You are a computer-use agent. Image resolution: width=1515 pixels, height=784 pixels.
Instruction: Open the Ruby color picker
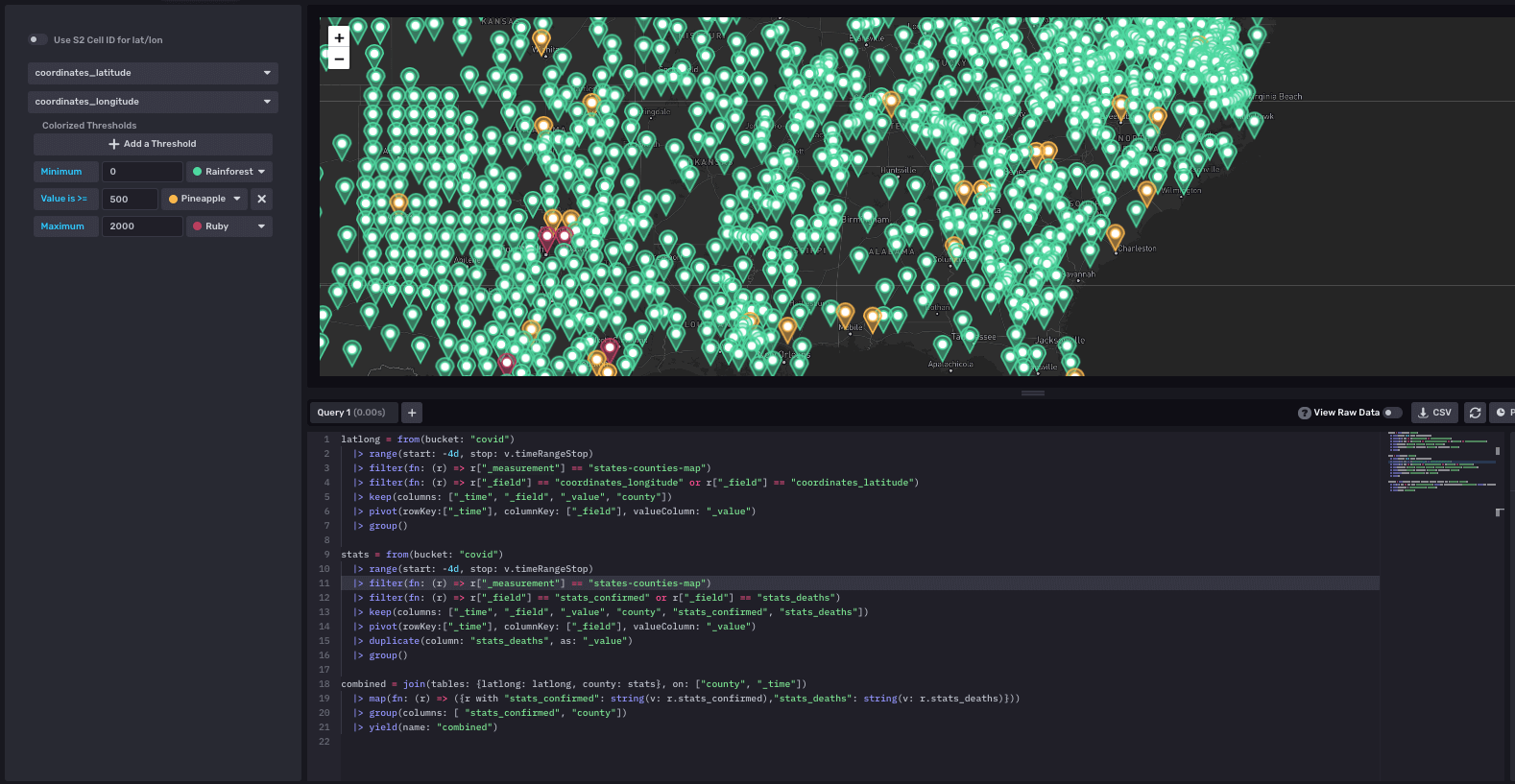point(228,226)
